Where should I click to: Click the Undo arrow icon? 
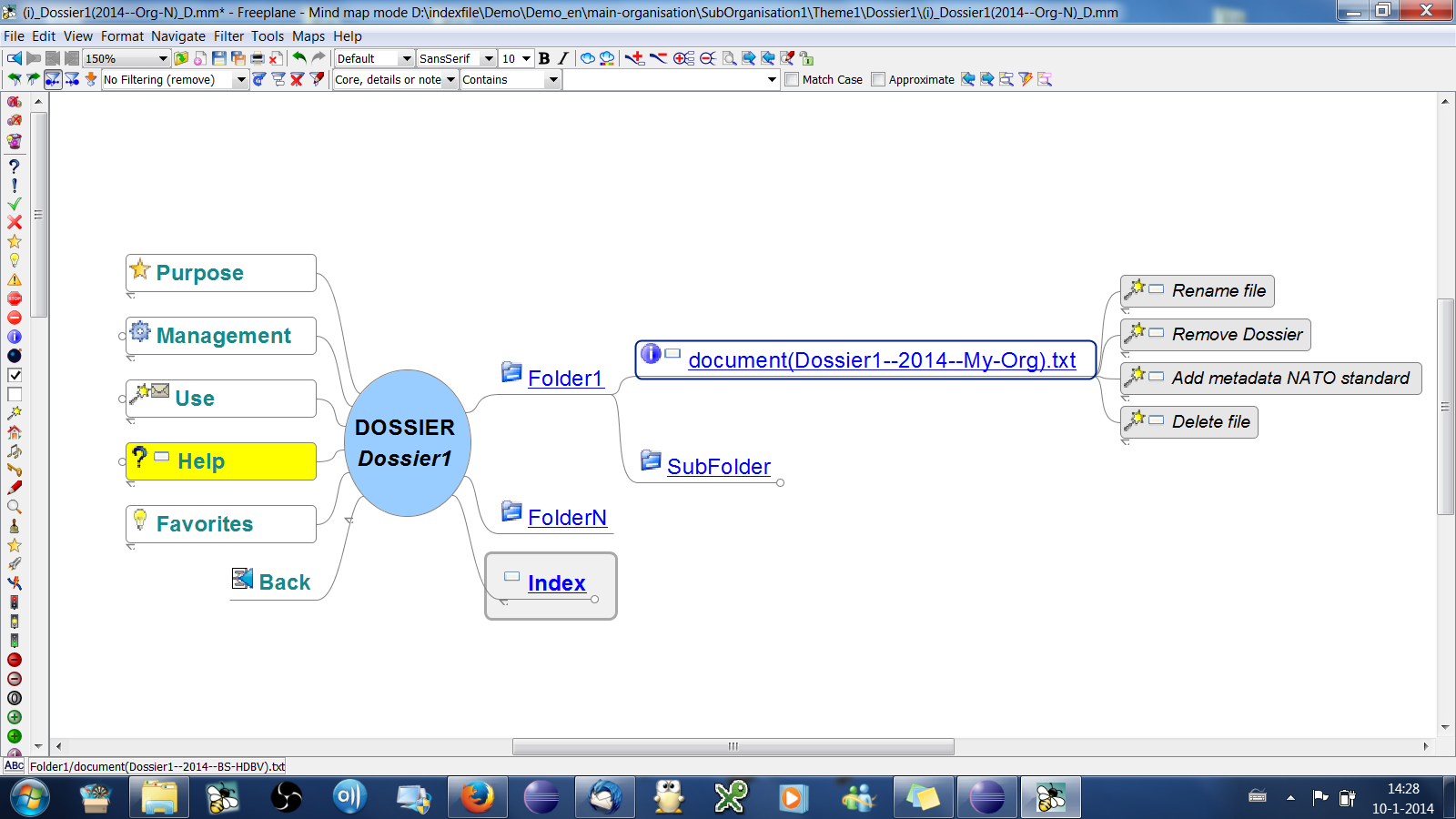298,58
